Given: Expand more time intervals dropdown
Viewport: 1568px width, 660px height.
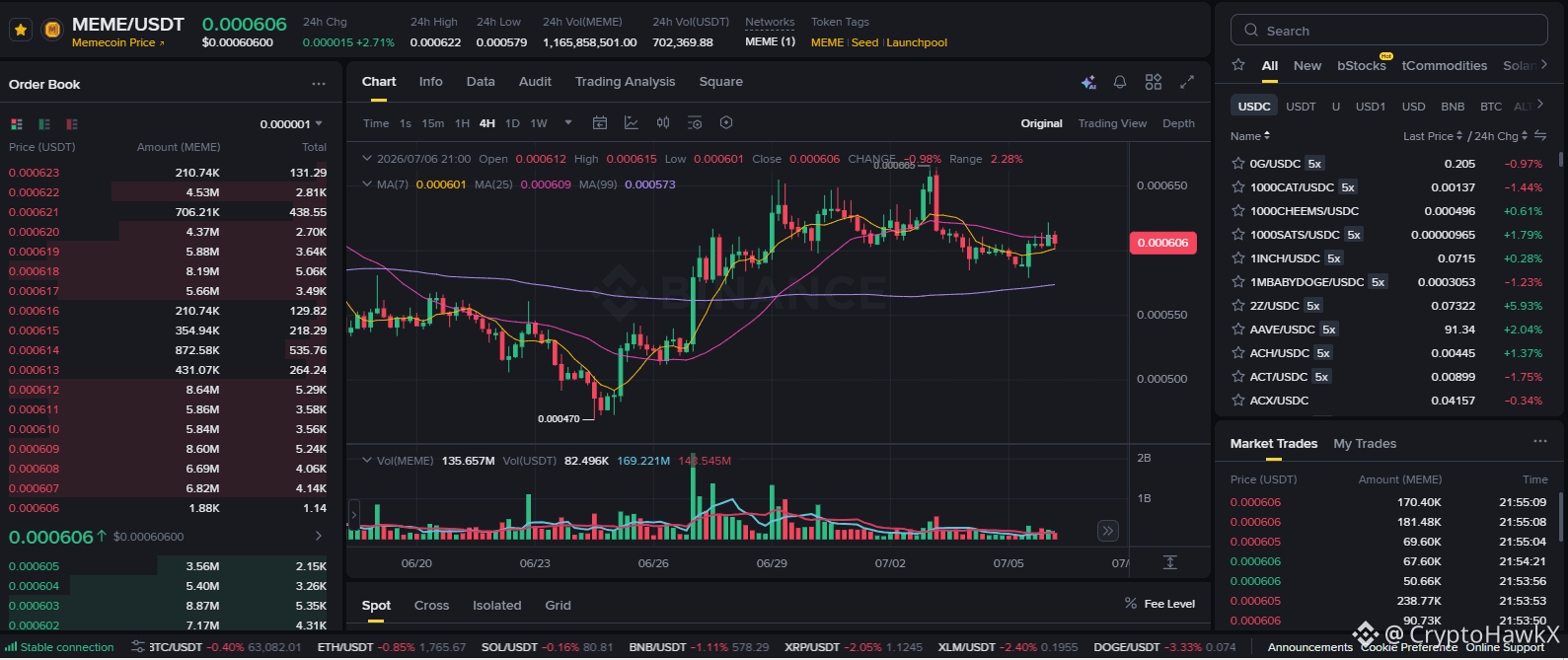Looking at the screenshot, I should tap(568, 123).
